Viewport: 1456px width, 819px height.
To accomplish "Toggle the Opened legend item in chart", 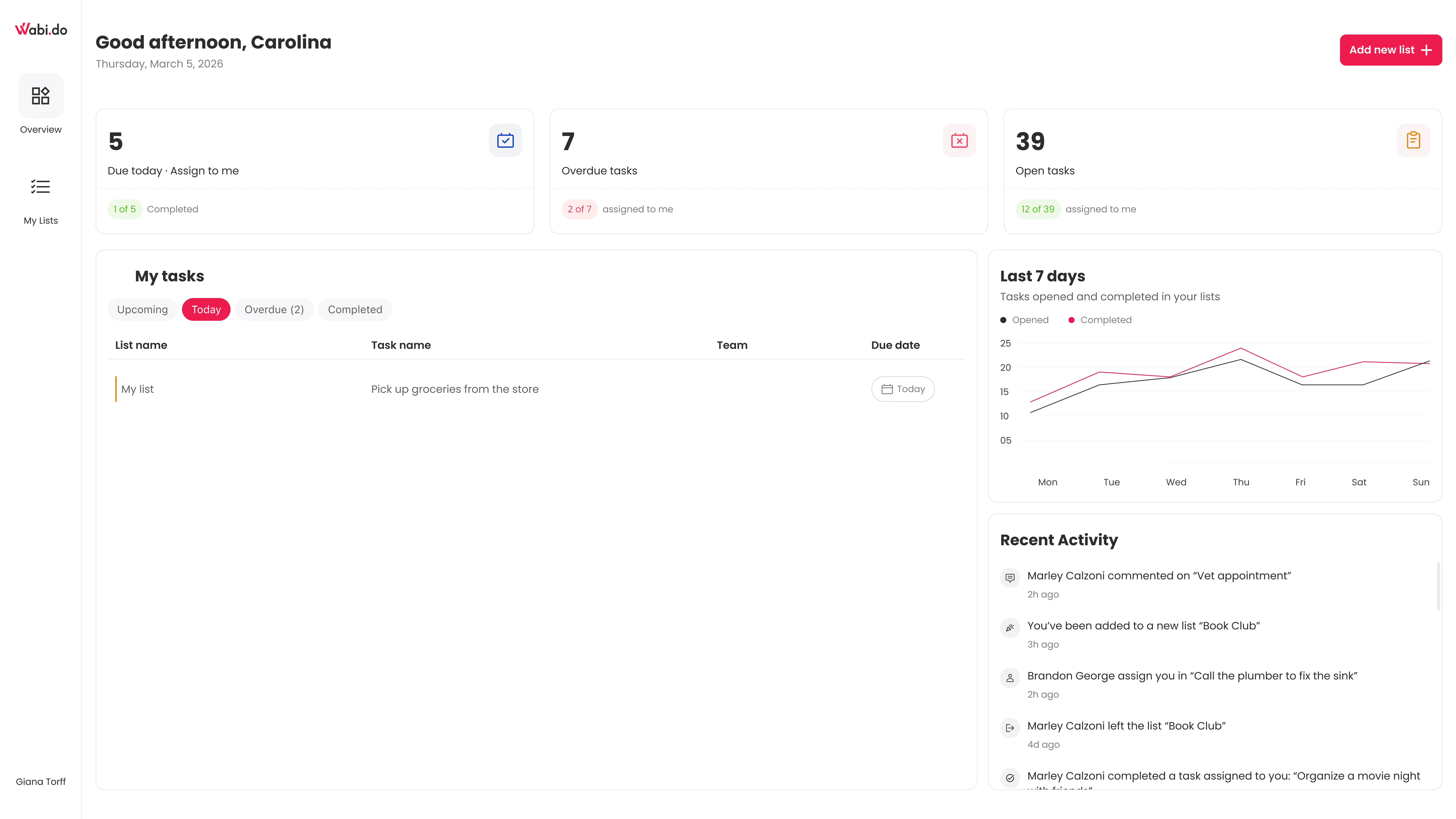I will pyautogui.click(x=1024, y=320).
